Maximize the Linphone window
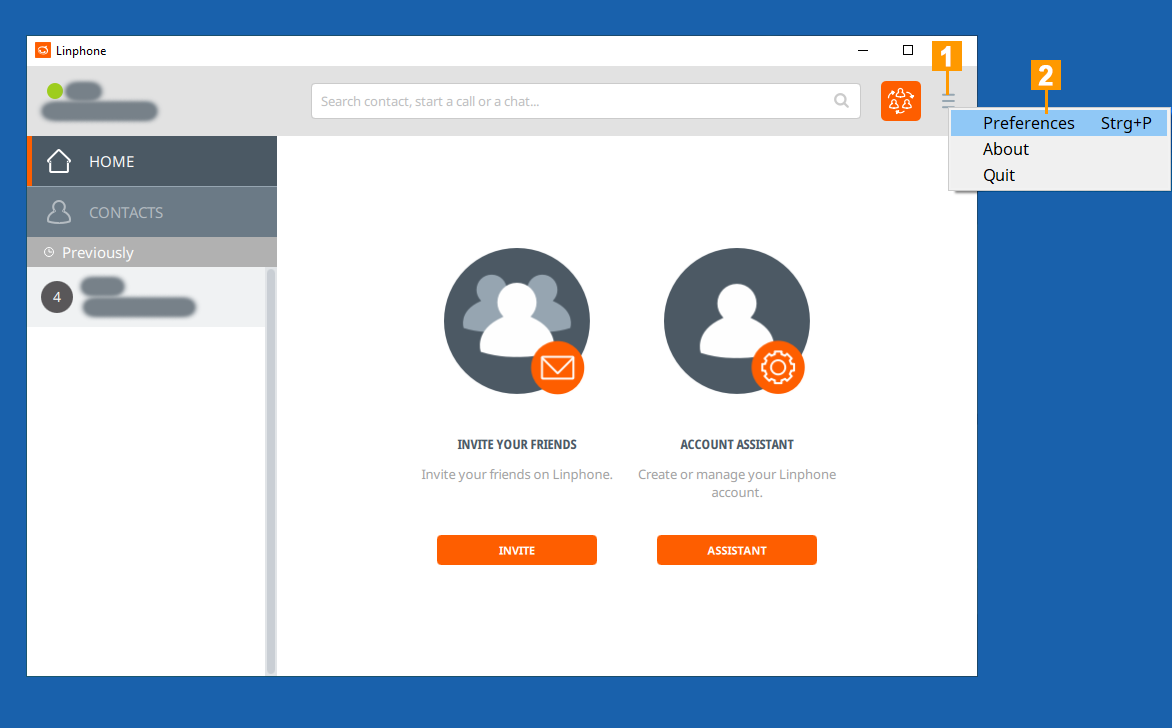 click(x=908, y=50)
